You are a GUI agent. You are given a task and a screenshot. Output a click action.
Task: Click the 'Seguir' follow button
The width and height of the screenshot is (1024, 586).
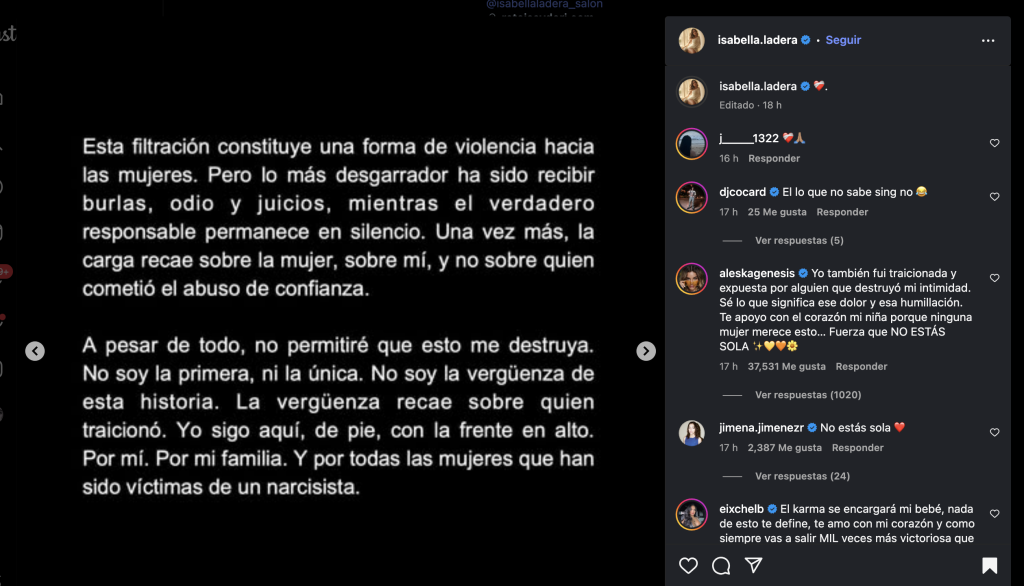pyautogui.click(x=843, y=40)
